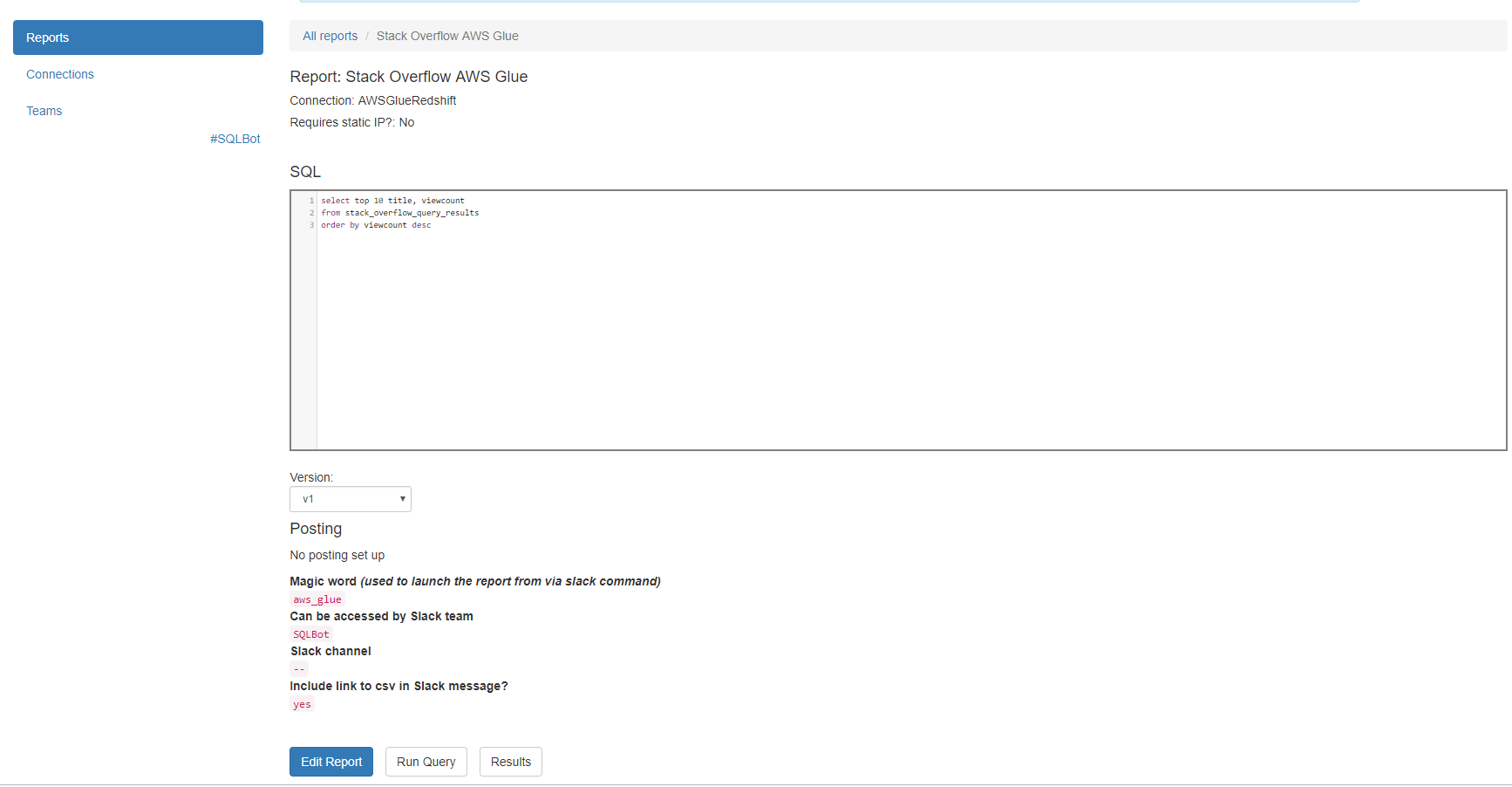
Task: Click SQL line 'from stack_overflow_query_results'
Action: click(400, 213)
